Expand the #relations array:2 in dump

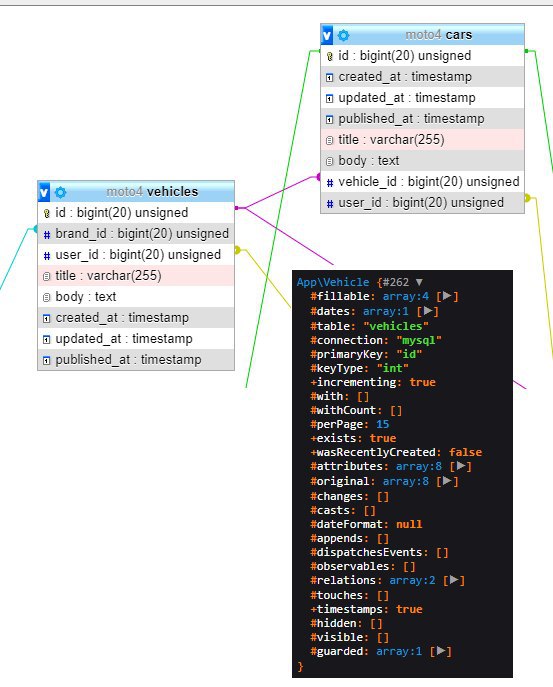[454, 580]
